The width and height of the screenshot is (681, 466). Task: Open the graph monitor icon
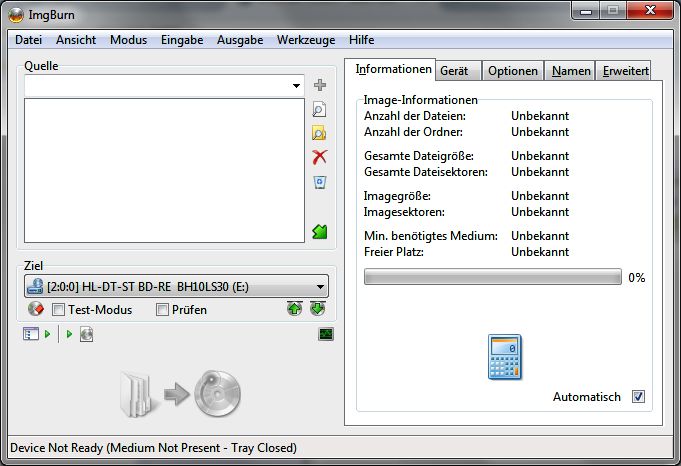[326, 334]
